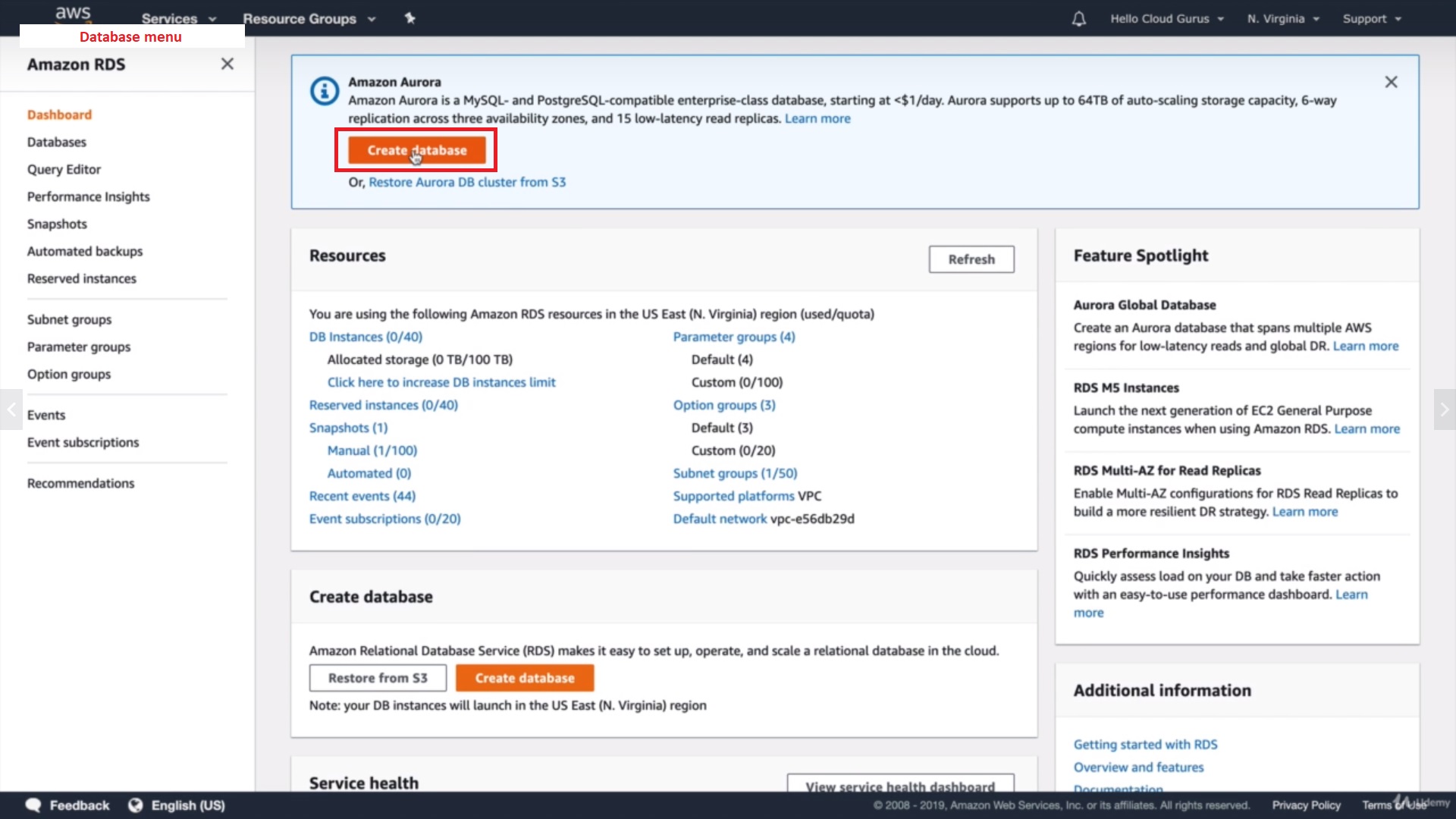
Task: Open the DB Instances (0/40) link
Action: pos(366,337)
